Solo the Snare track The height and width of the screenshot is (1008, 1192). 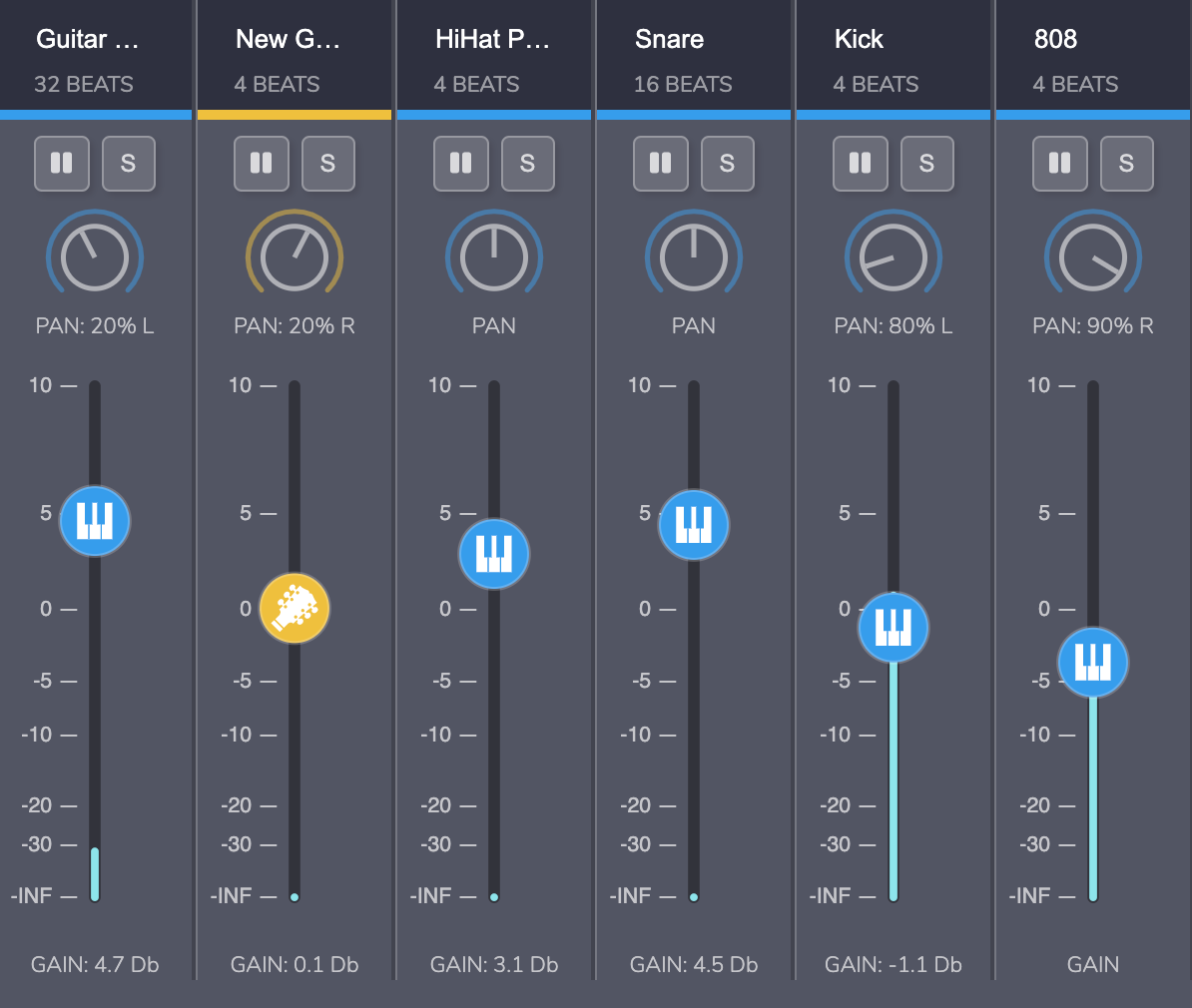[x=727, y=164]
